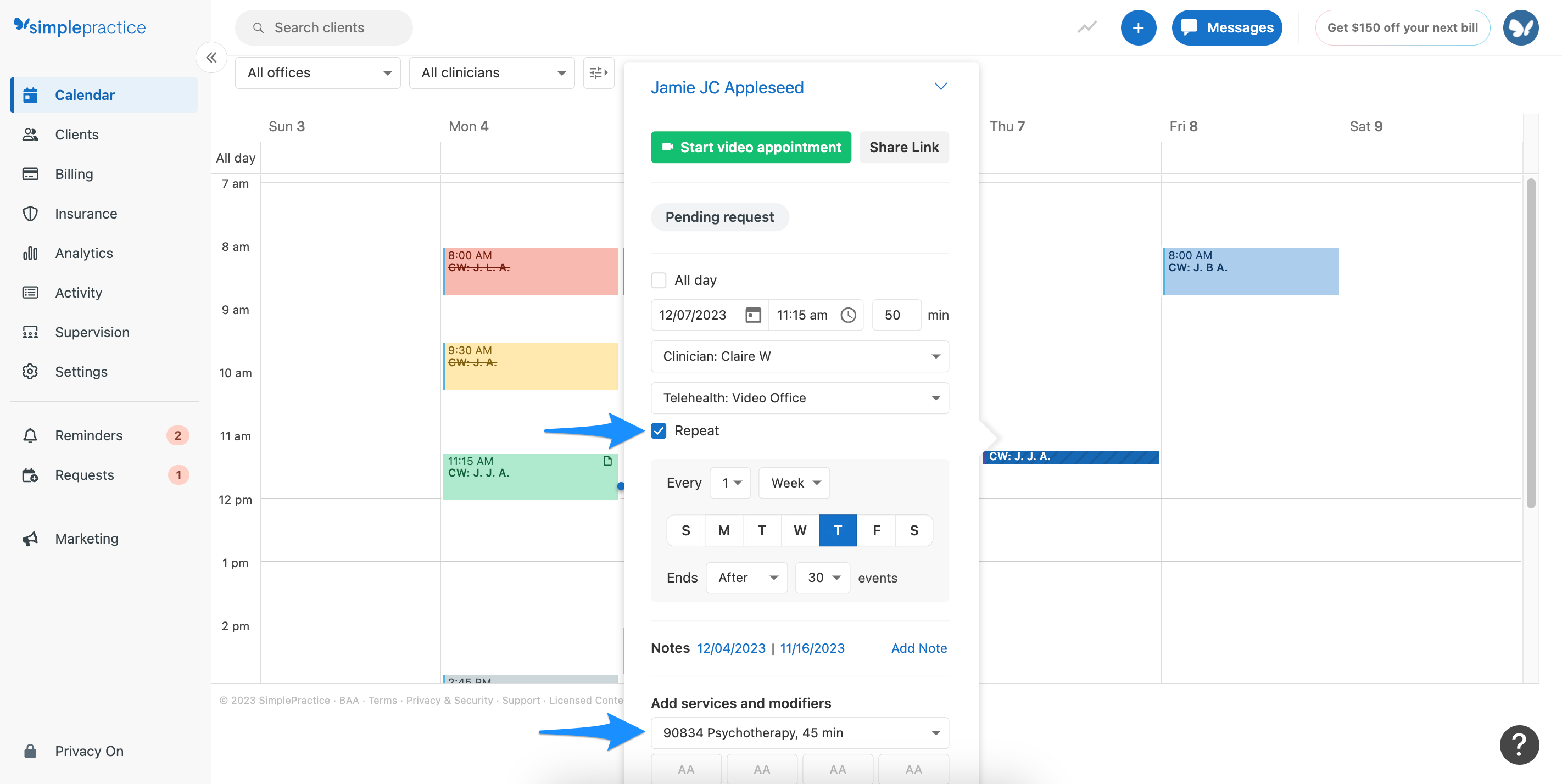The height and width of the screenshot is (784, 1562).
Task: Click the Search clients field
Action: (x=324, y=28)
